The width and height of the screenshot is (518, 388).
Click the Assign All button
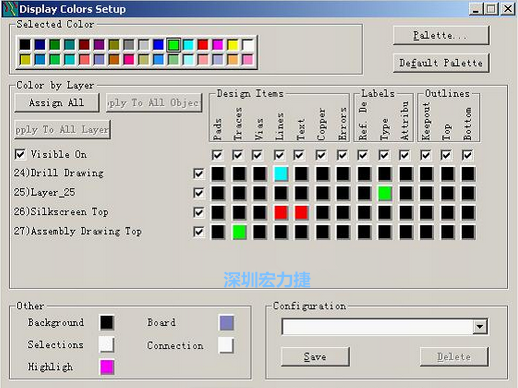tap(57, 103)
